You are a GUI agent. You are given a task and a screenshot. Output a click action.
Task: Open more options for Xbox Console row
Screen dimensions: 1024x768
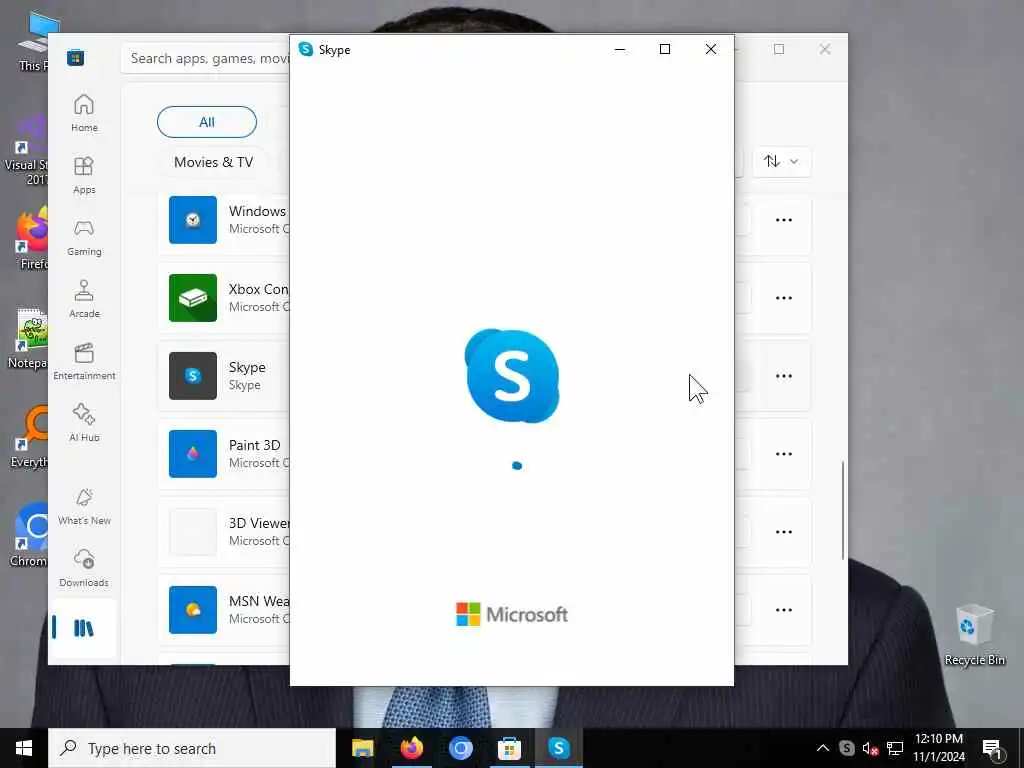pos(784,298)
